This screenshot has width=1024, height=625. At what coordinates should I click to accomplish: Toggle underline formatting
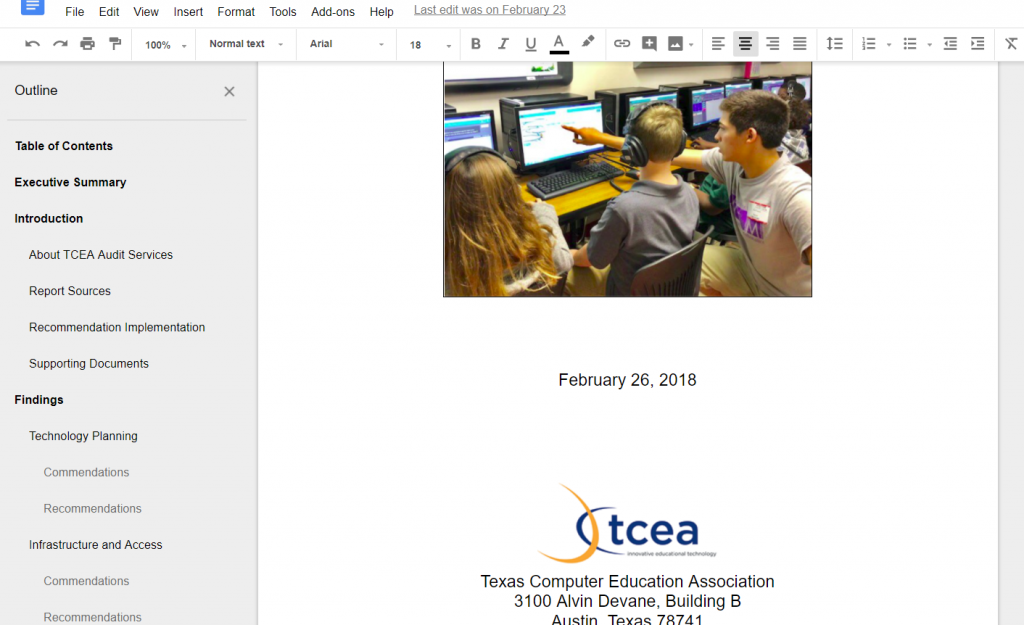530,44
